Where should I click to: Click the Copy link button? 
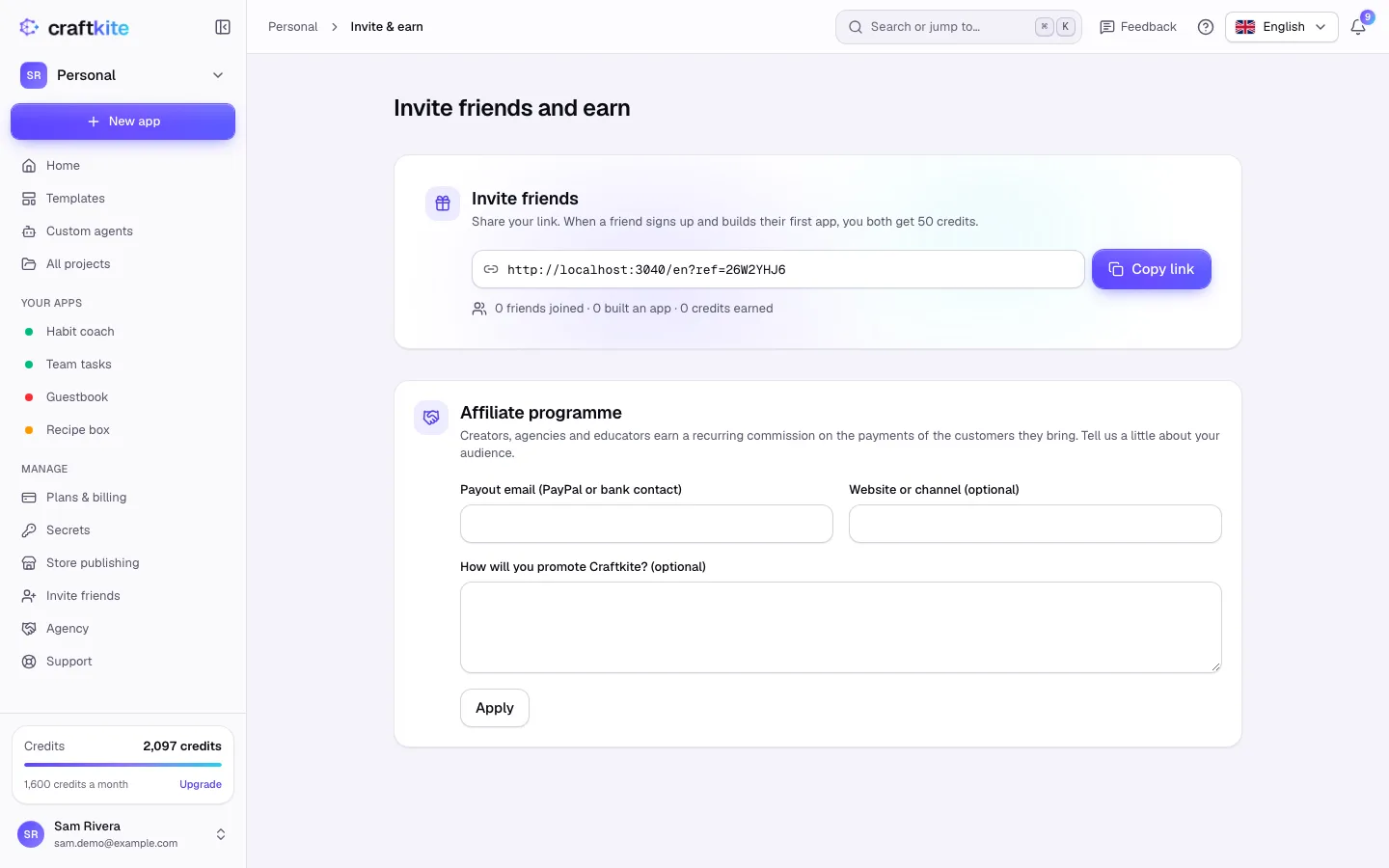coord(1152,269)
